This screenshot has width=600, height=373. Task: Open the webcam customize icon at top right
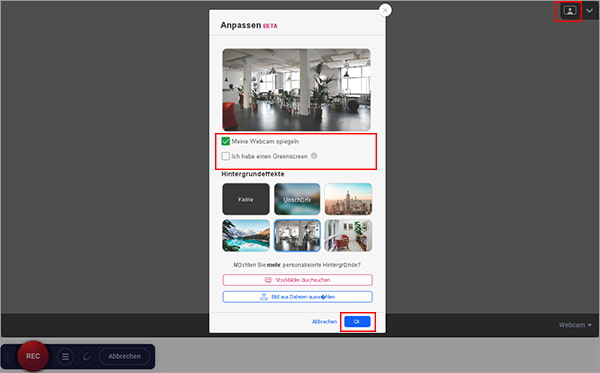pos(569,11)
